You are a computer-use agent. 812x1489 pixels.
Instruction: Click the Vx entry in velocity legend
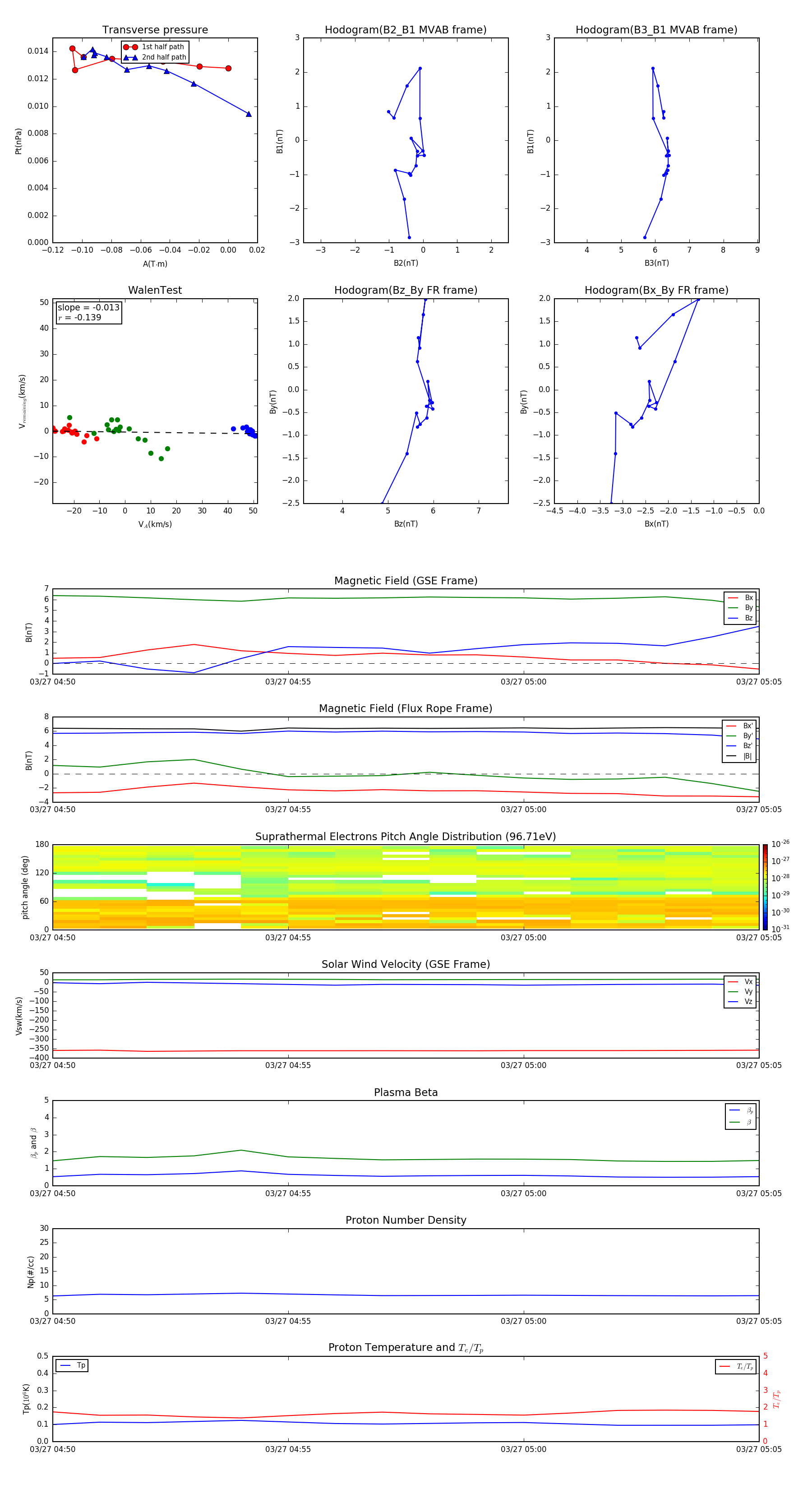[x=740, y=981]
